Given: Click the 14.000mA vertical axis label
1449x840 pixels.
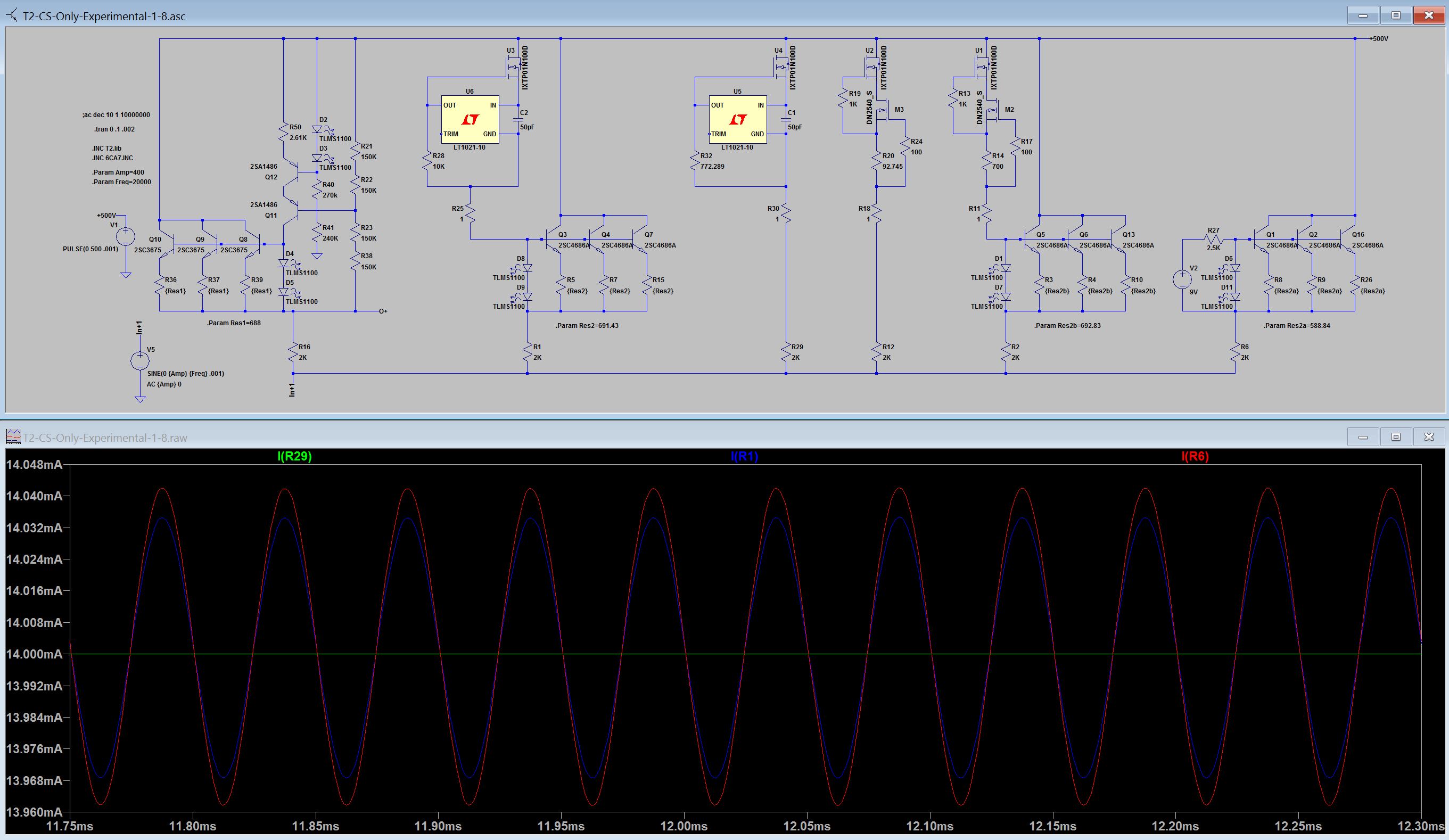Looking at the screenshot, I should click(35, 654).
